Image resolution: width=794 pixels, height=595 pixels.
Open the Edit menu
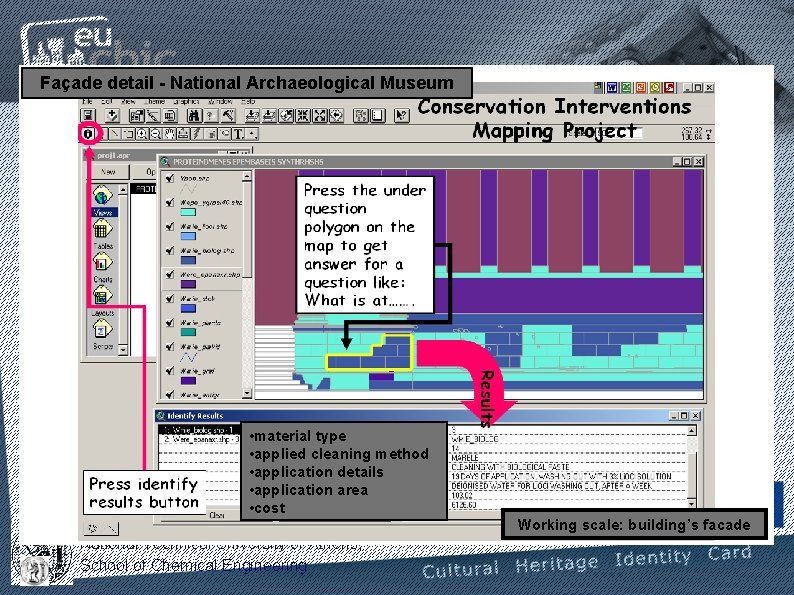coord(107,101)
